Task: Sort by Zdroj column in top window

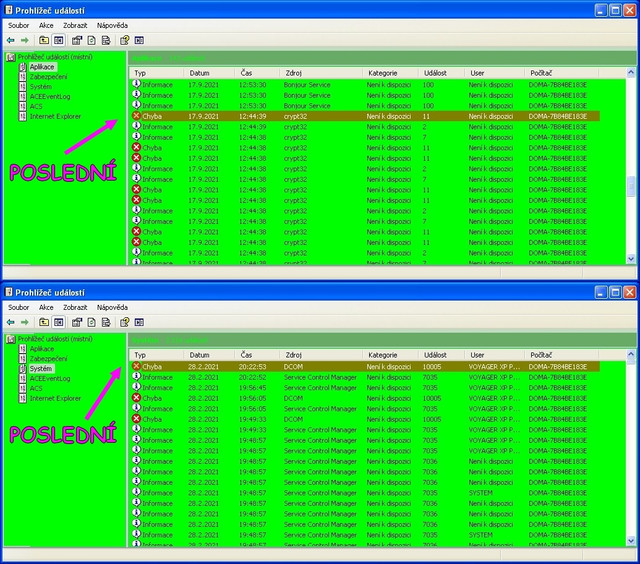Action: pos(321,73)
